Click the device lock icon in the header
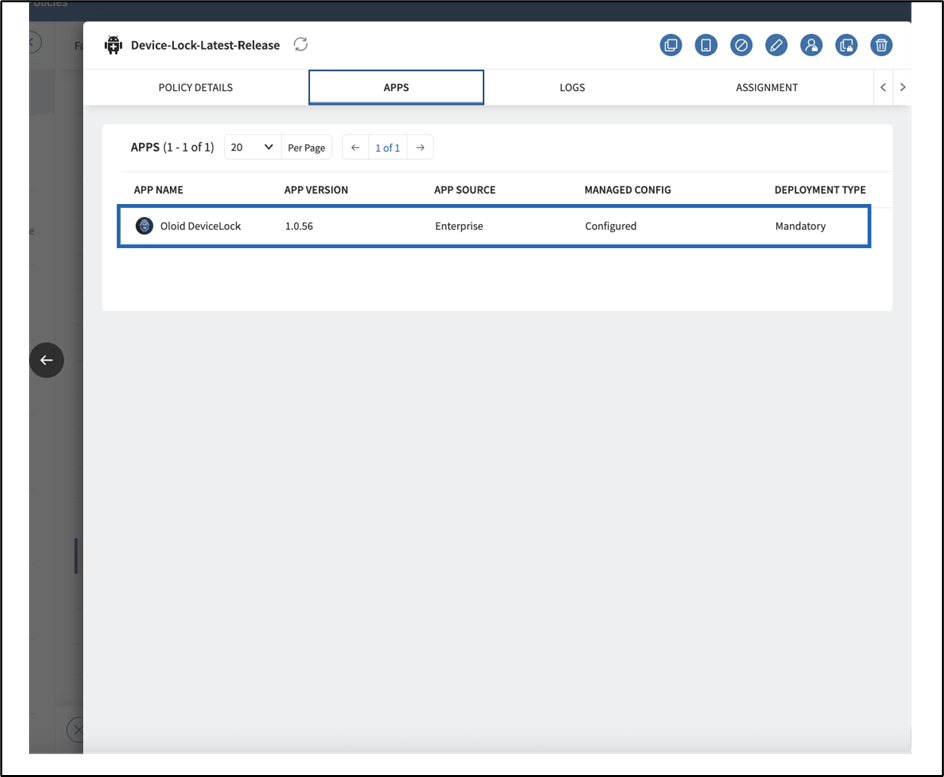This screenshot has height=777, width=944. (846, 45)
